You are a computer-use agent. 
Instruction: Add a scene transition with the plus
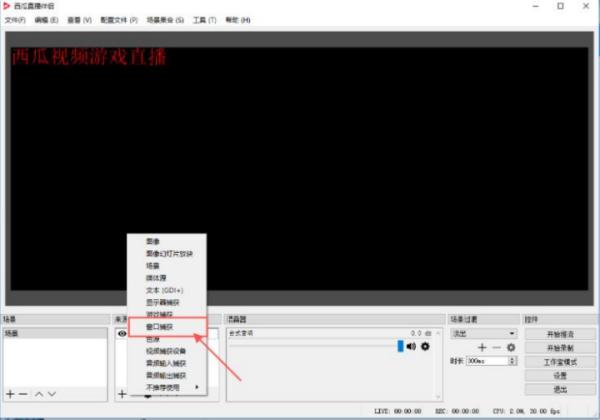[x=482, y=347]
